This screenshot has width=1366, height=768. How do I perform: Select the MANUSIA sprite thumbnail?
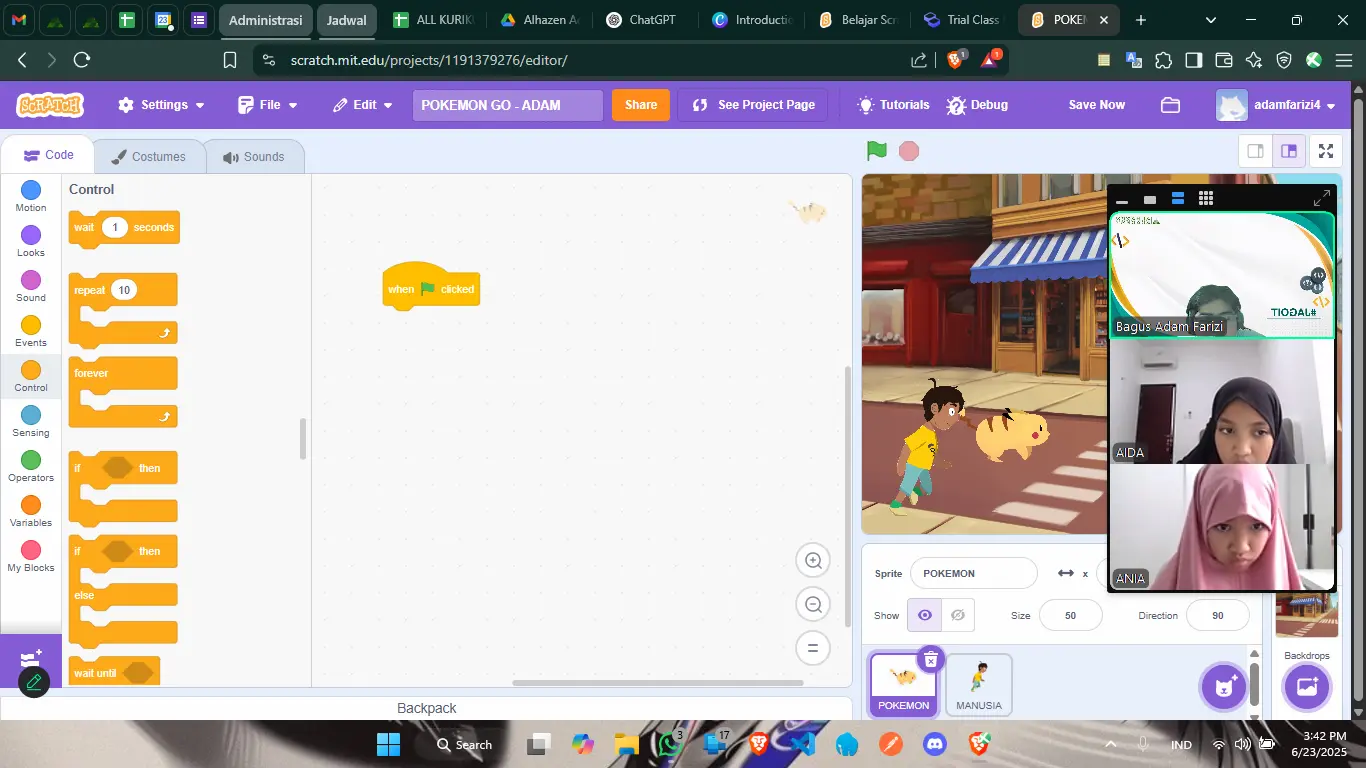point(977,684)
